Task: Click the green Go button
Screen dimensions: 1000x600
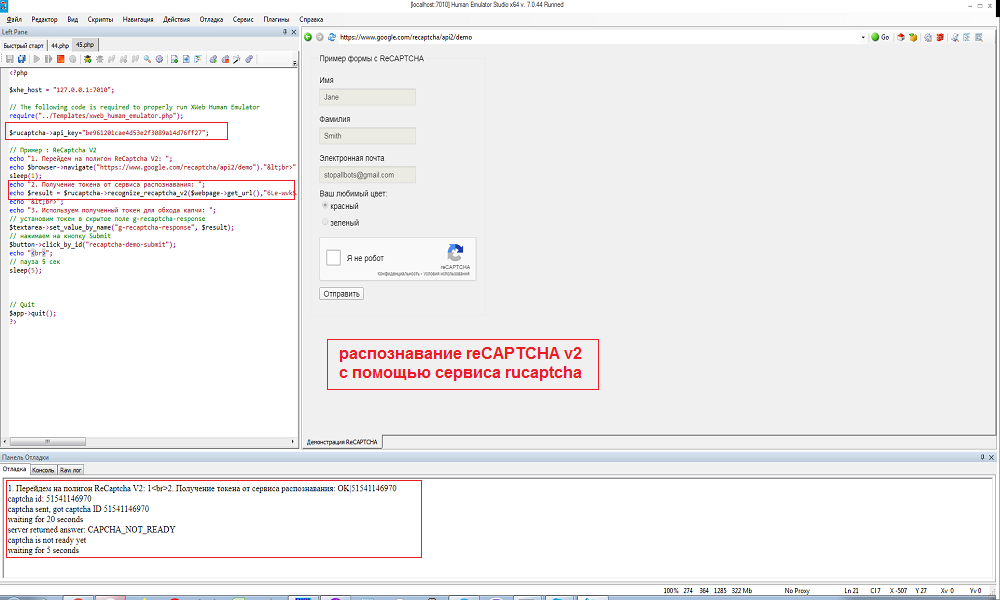Action: pyautogui.click(x=880, y=37)
